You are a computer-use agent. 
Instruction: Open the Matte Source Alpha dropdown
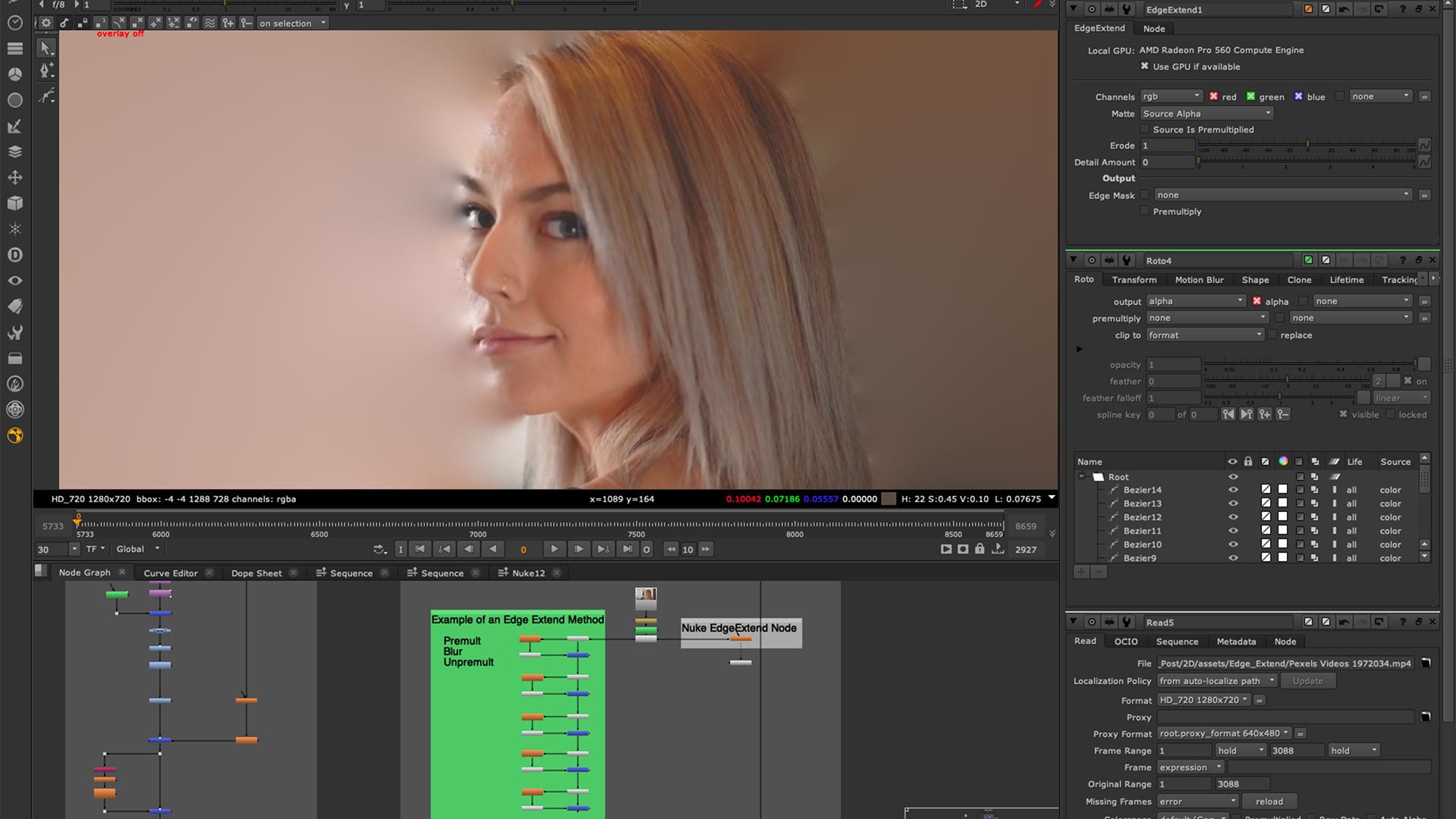pyautogui.click(x=1207, y=114)
